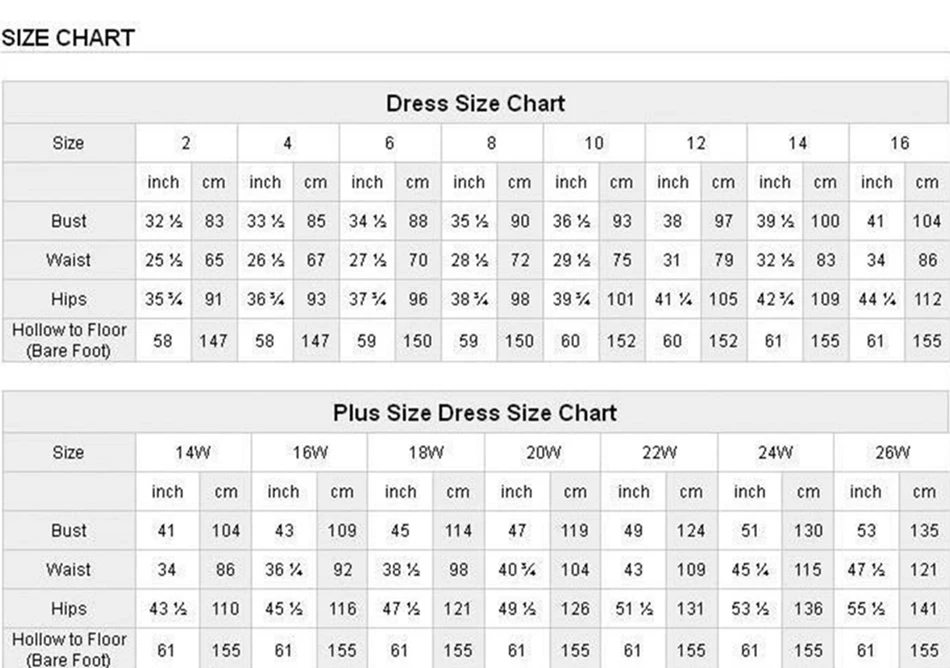Click the 26W column header
This screenshot has width=950, height=668.
(891, 452)
